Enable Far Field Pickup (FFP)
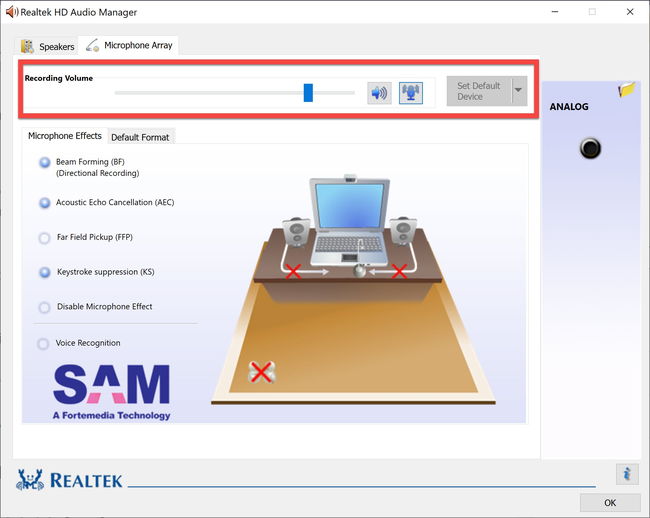Viewport: 650px width, 518px height. tap(44, 238)
